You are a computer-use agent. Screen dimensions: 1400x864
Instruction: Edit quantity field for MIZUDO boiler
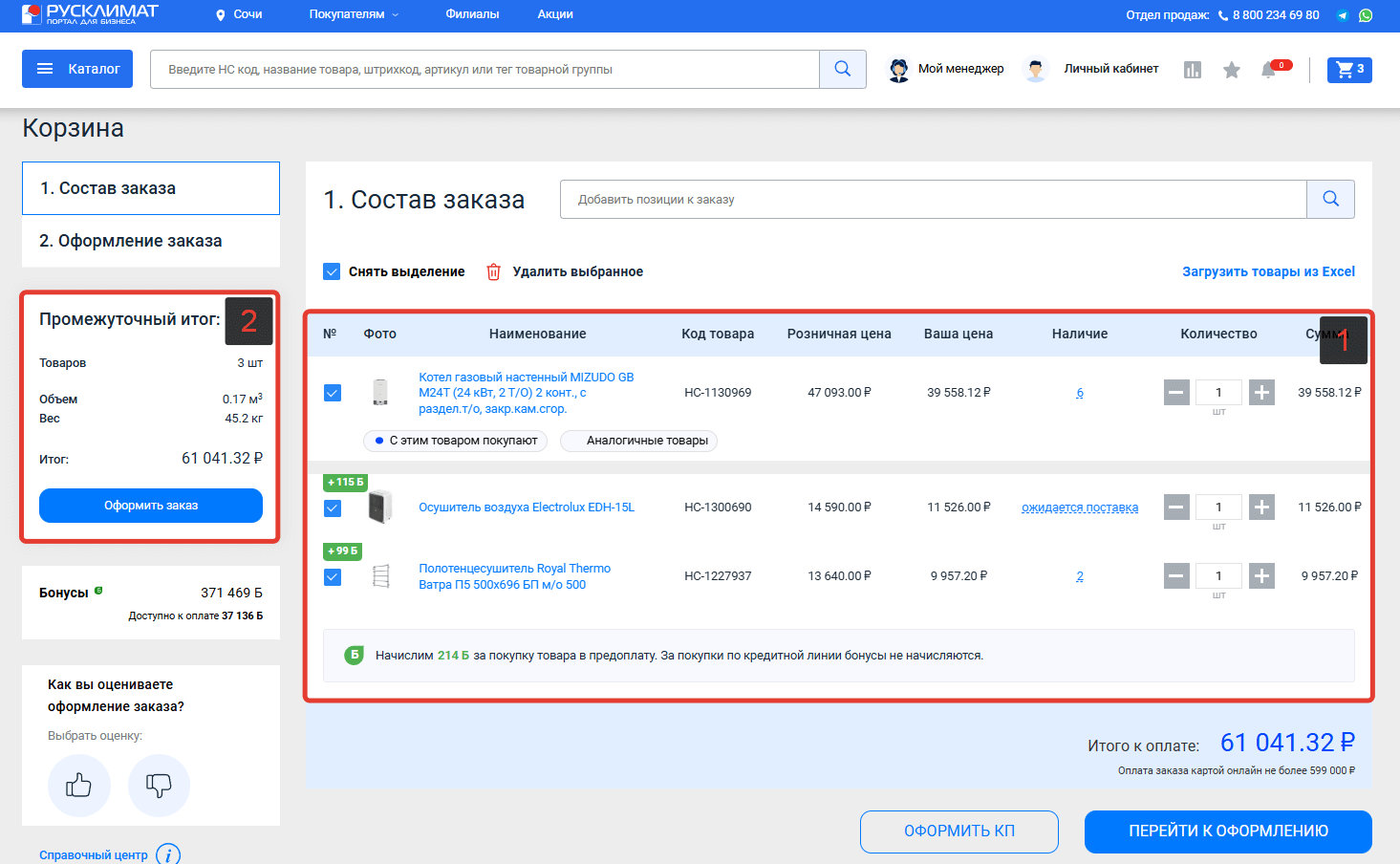(x=1218, y=392)
